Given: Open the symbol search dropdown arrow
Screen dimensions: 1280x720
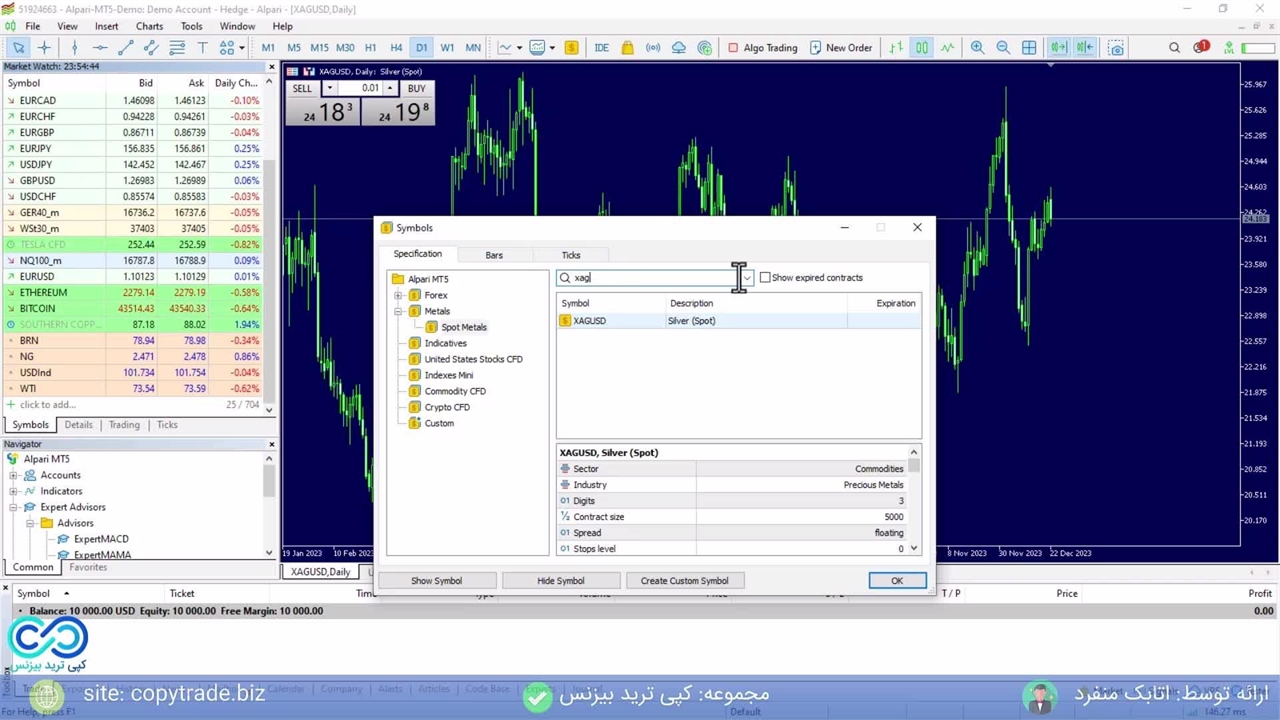Looking at the screenshot, I should coord(746,278).
